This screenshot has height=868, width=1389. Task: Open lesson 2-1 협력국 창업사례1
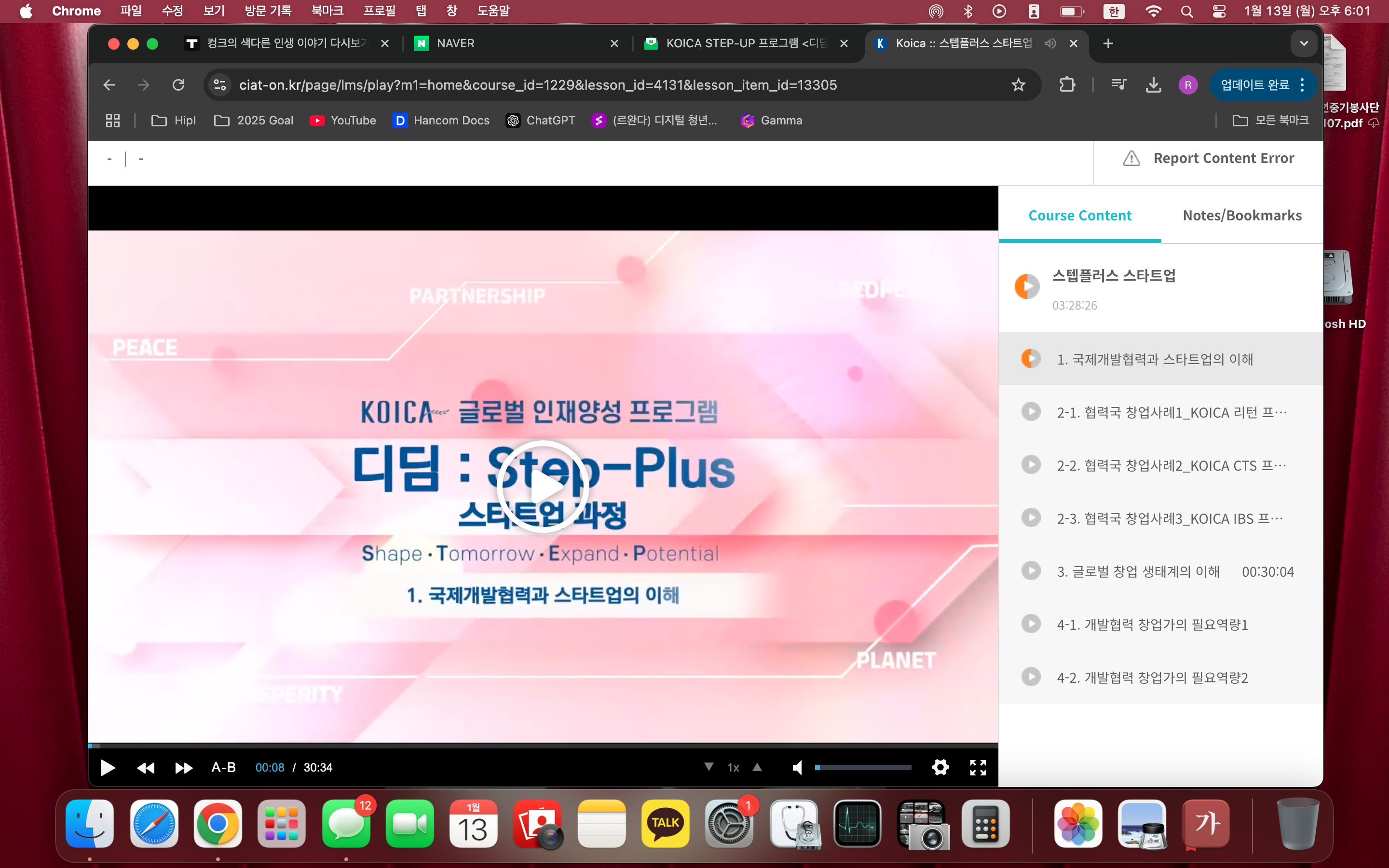pos(1160,412)
